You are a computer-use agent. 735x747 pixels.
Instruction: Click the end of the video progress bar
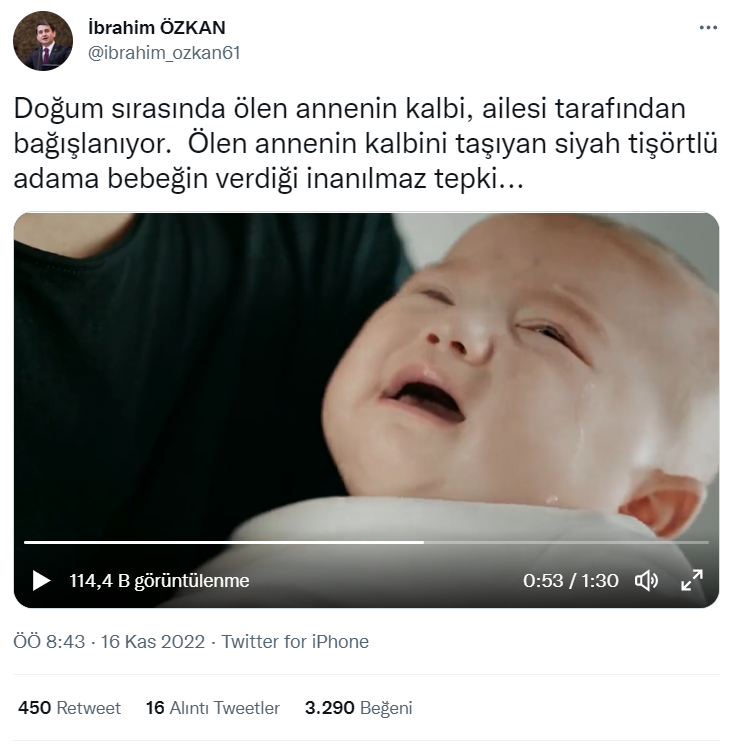(707, 542)
